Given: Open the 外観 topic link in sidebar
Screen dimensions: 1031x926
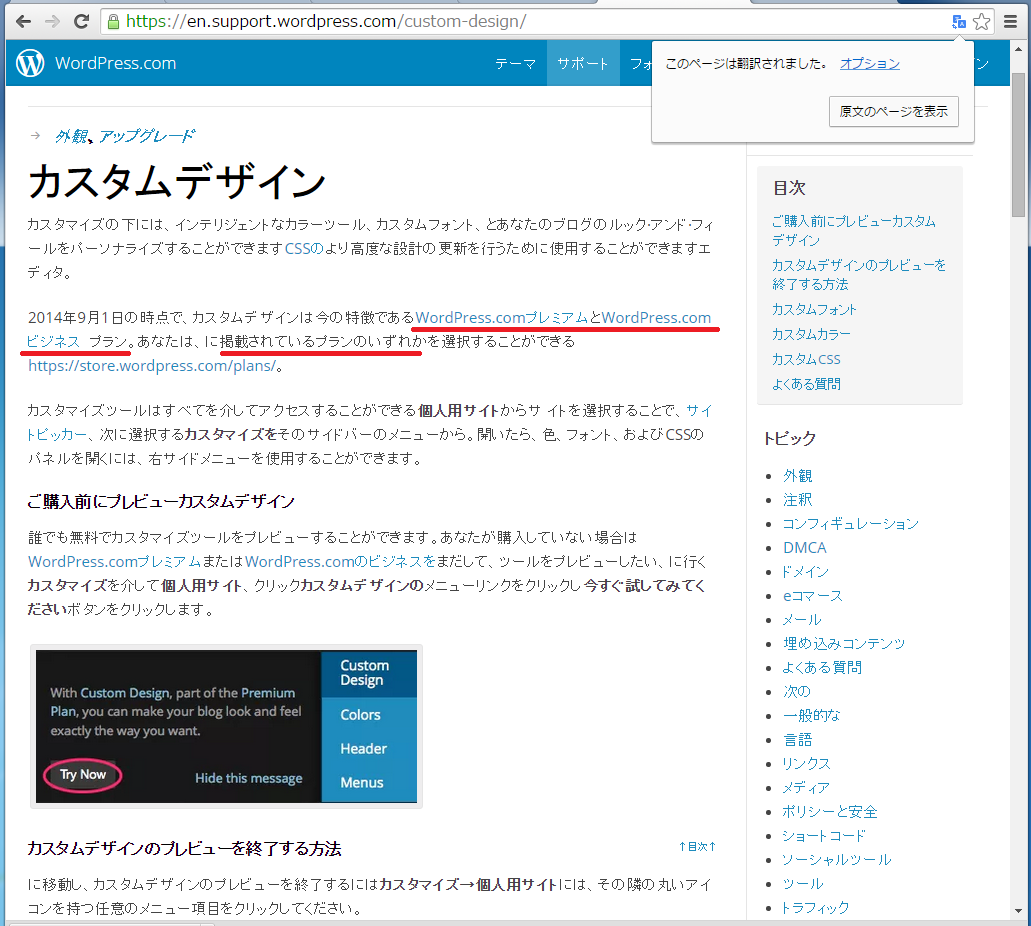Looking at the screenshot, I should tap(798, 475).
